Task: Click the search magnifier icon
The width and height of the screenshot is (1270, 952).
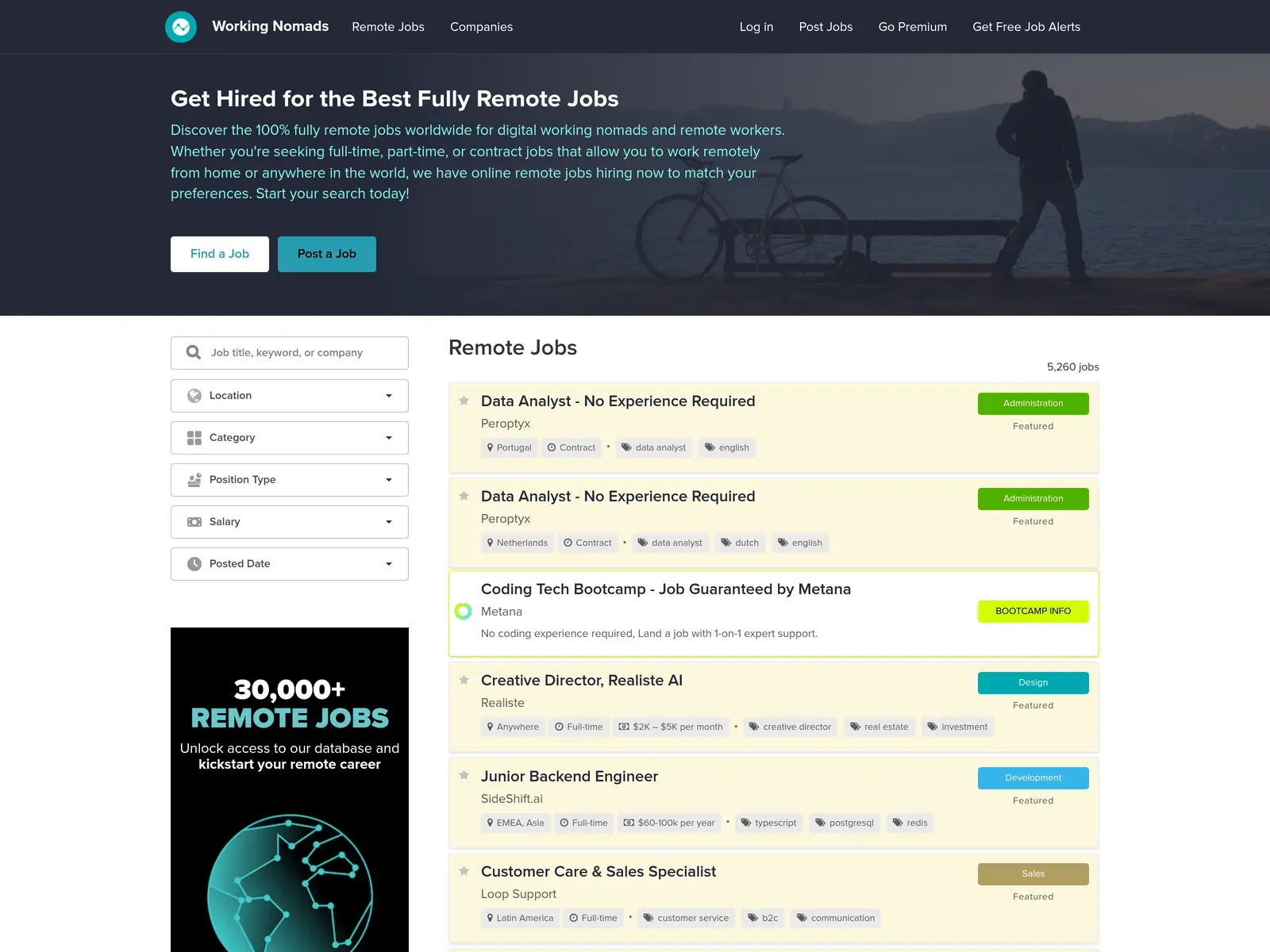Action: pyautogui.click(x=194, y=352)
